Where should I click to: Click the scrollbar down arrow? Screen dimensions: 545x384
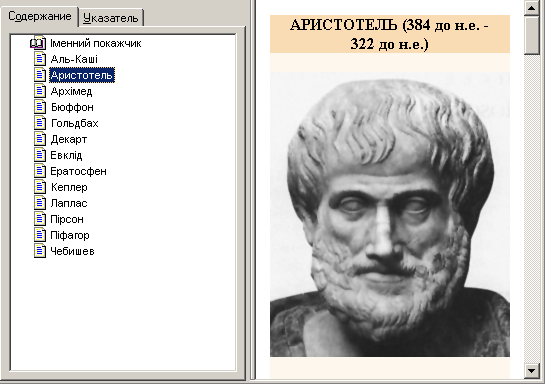[531, 370]
